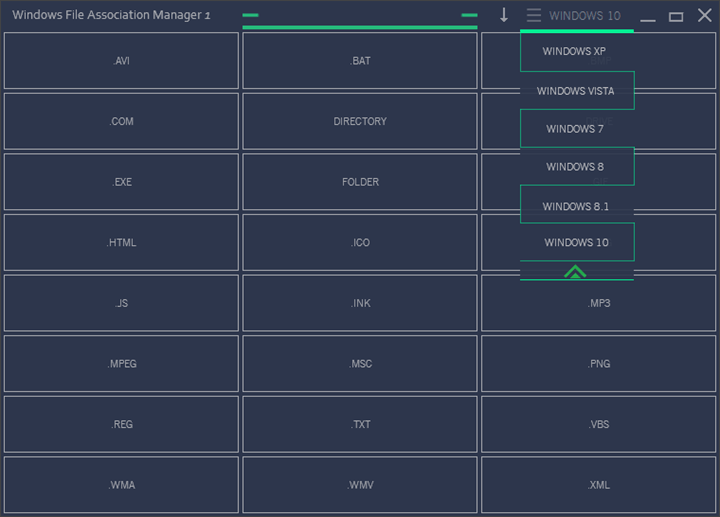The width and height of the screenshot is (720, 517).
Task: Click the .AVI file association button
Action: coord(121,61)
